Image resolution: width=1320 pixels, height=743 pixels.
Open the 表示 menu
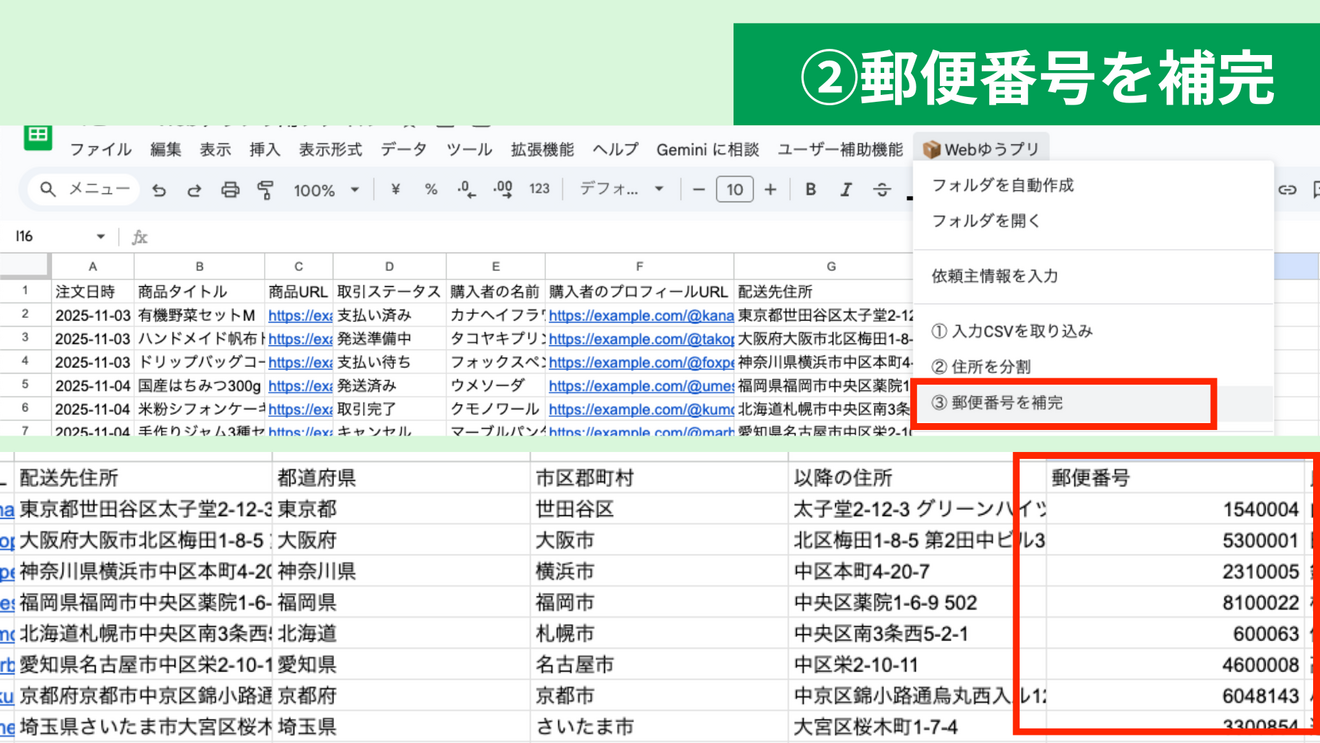(215, 150)
